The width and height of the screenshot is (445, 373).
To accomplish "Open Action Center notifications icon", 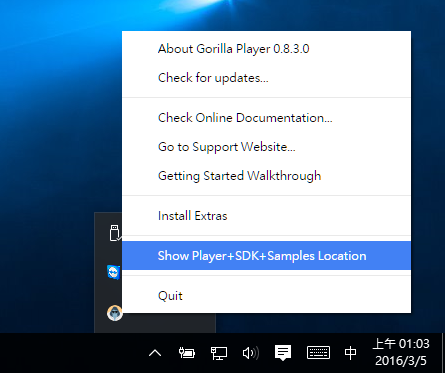I will coord(283,353).
